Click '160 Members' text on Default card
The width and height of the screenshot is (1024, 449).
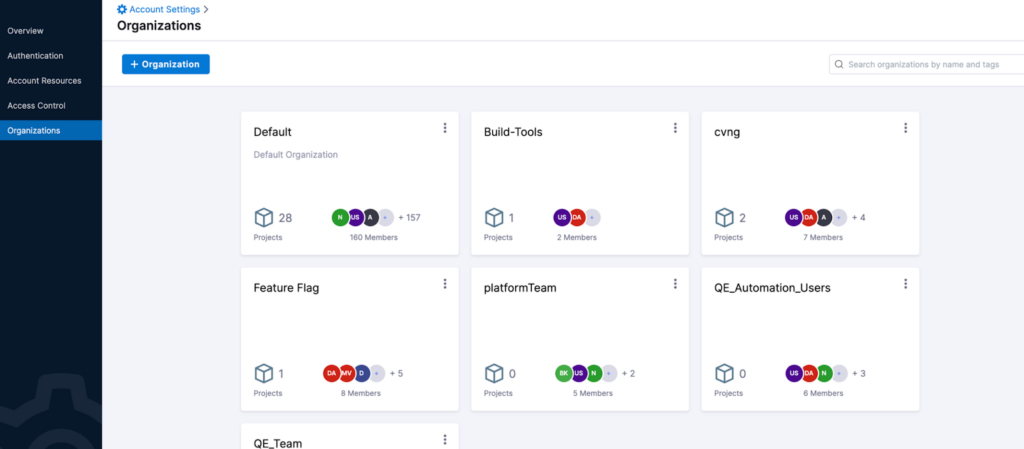click(374, 238)
